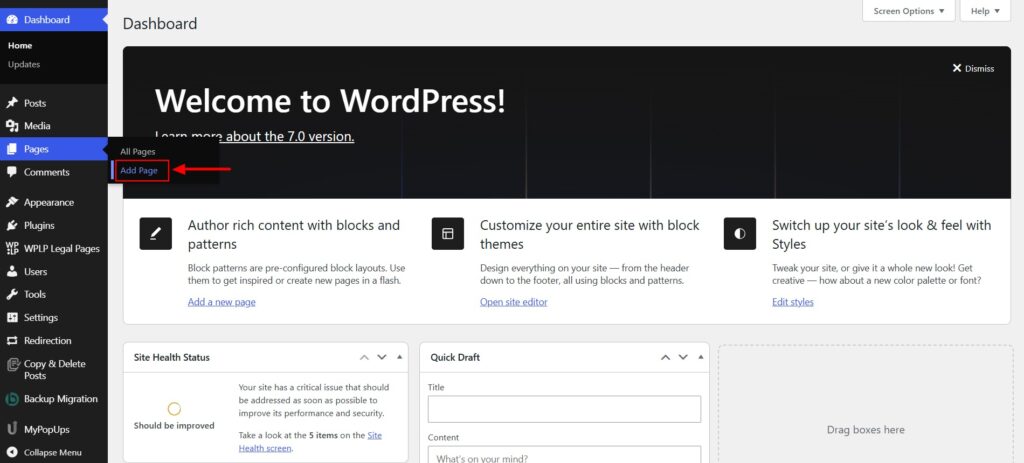The width and height of the screenshot is (1024, 463).
Task: Click the 'Add a new page' link
Action: pyautogui.click(x=221, y=302)
